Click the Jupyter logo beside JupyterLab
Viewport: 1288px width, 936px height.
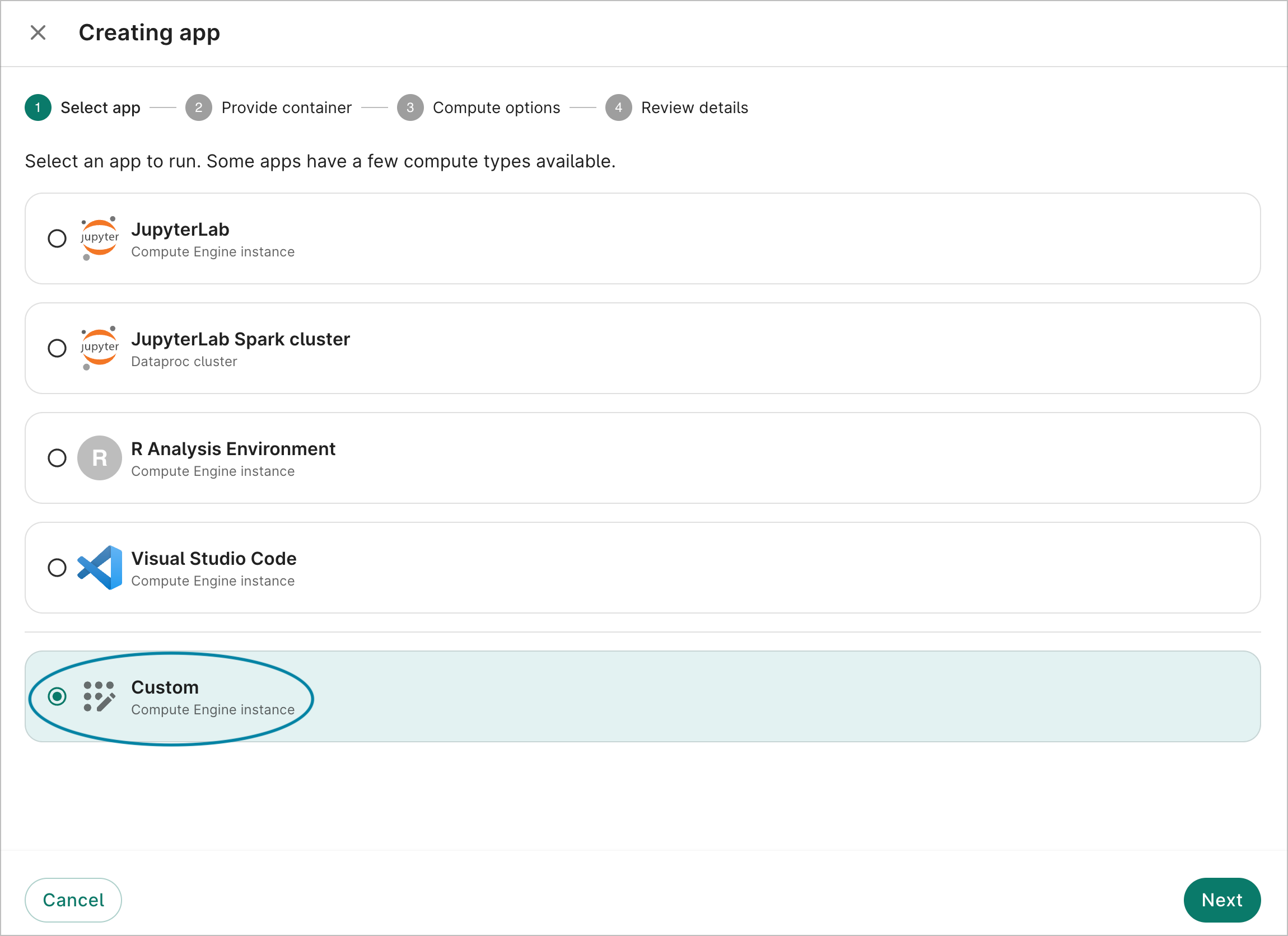point(99,238)
